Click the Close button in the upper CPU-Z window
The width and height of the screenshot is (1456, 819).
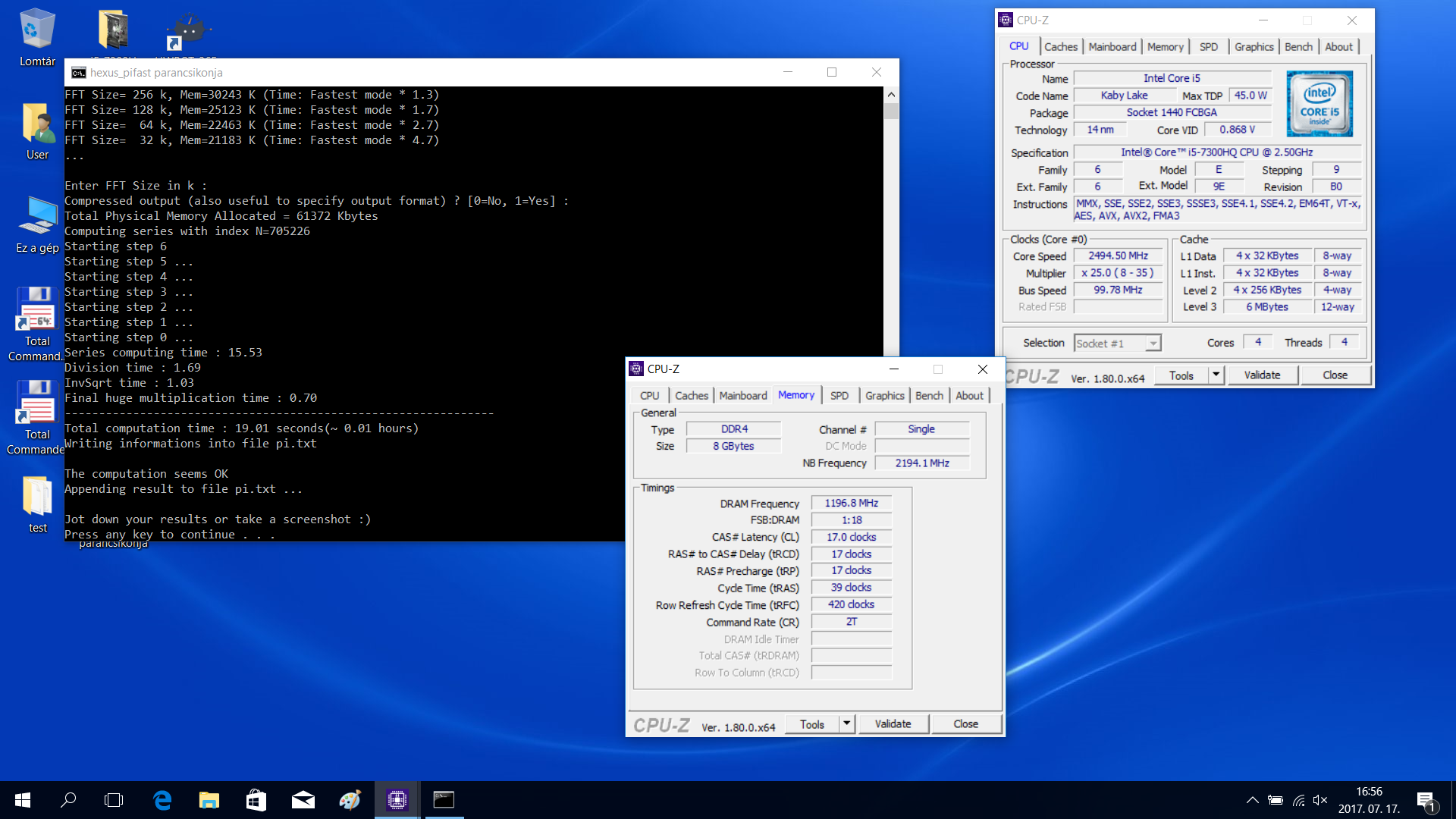coord(1335,375)
